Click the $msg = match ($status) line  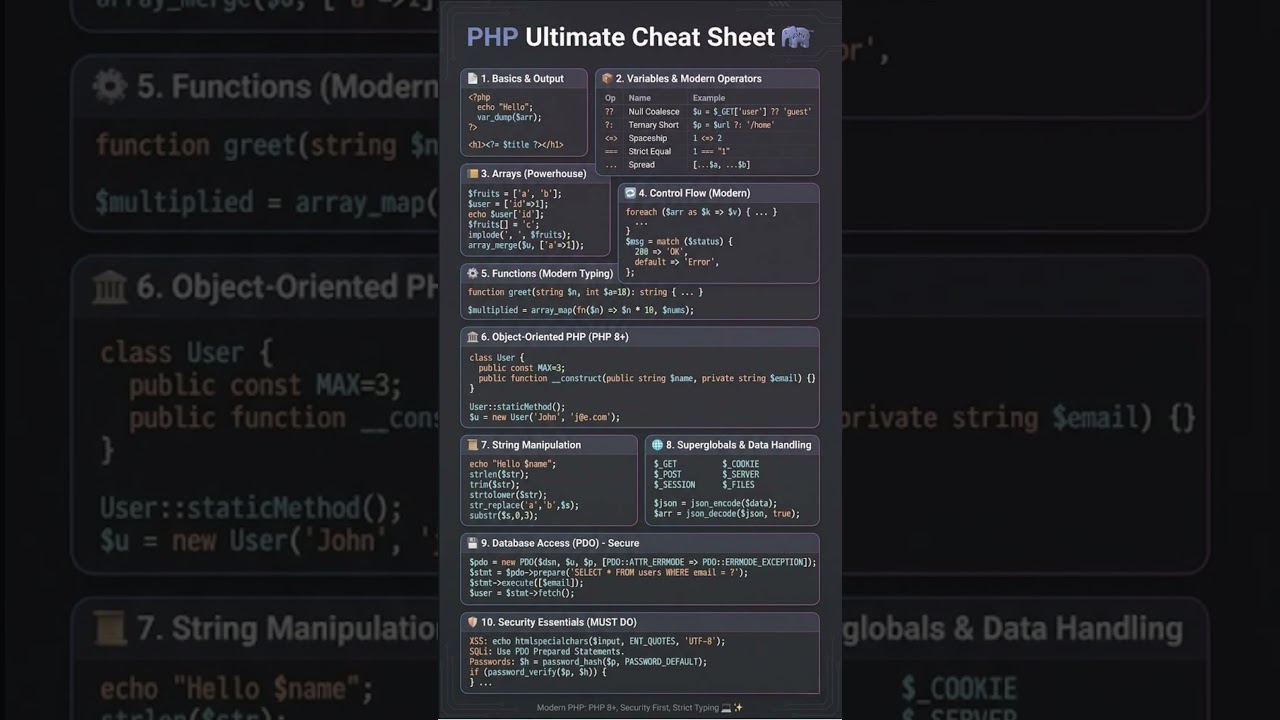679,241
